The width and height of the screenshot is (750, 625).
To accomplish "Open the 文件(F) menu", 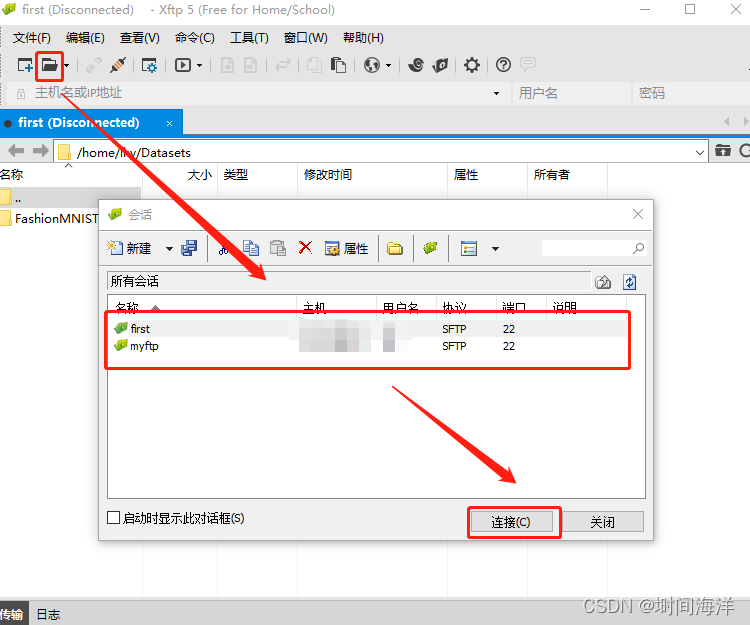I will pos(32,38).
